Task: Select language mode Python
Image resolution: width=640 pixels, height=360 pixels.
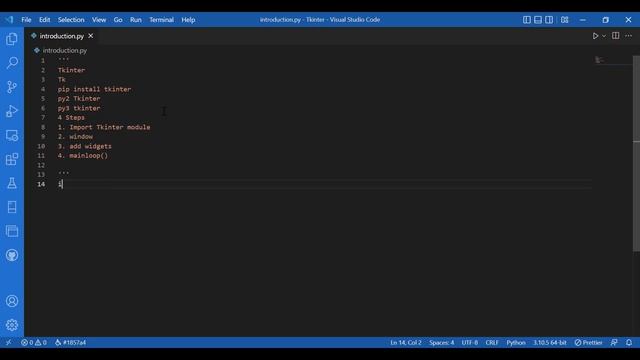Action: 516,342
